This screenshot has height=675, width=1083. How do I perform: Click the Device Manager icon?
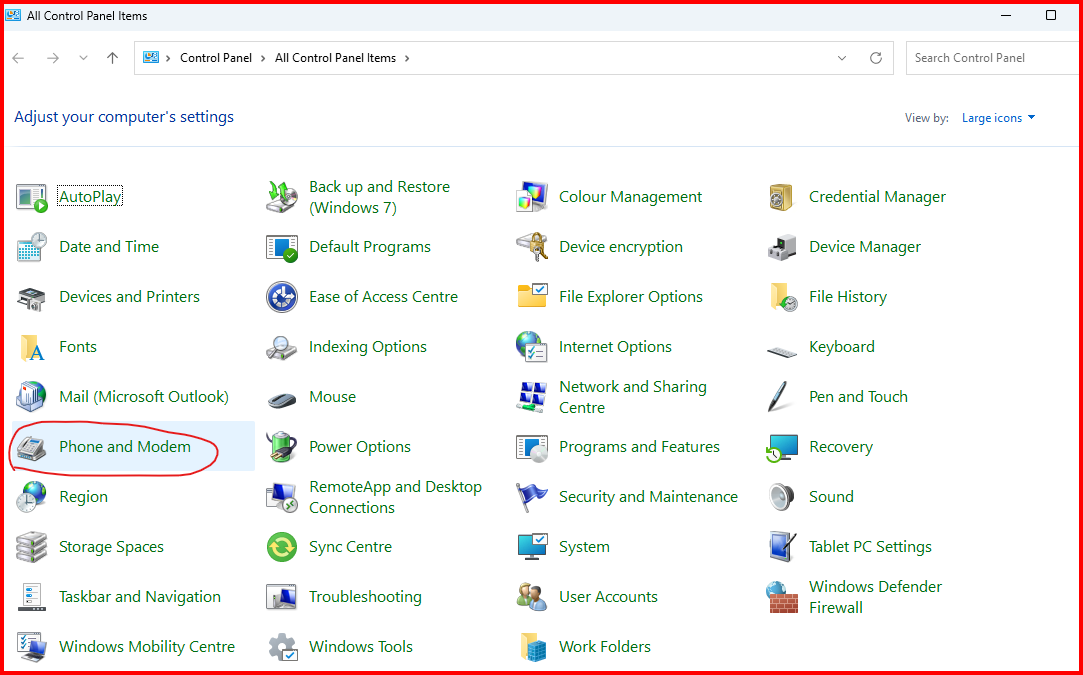(x=782, y=247)
